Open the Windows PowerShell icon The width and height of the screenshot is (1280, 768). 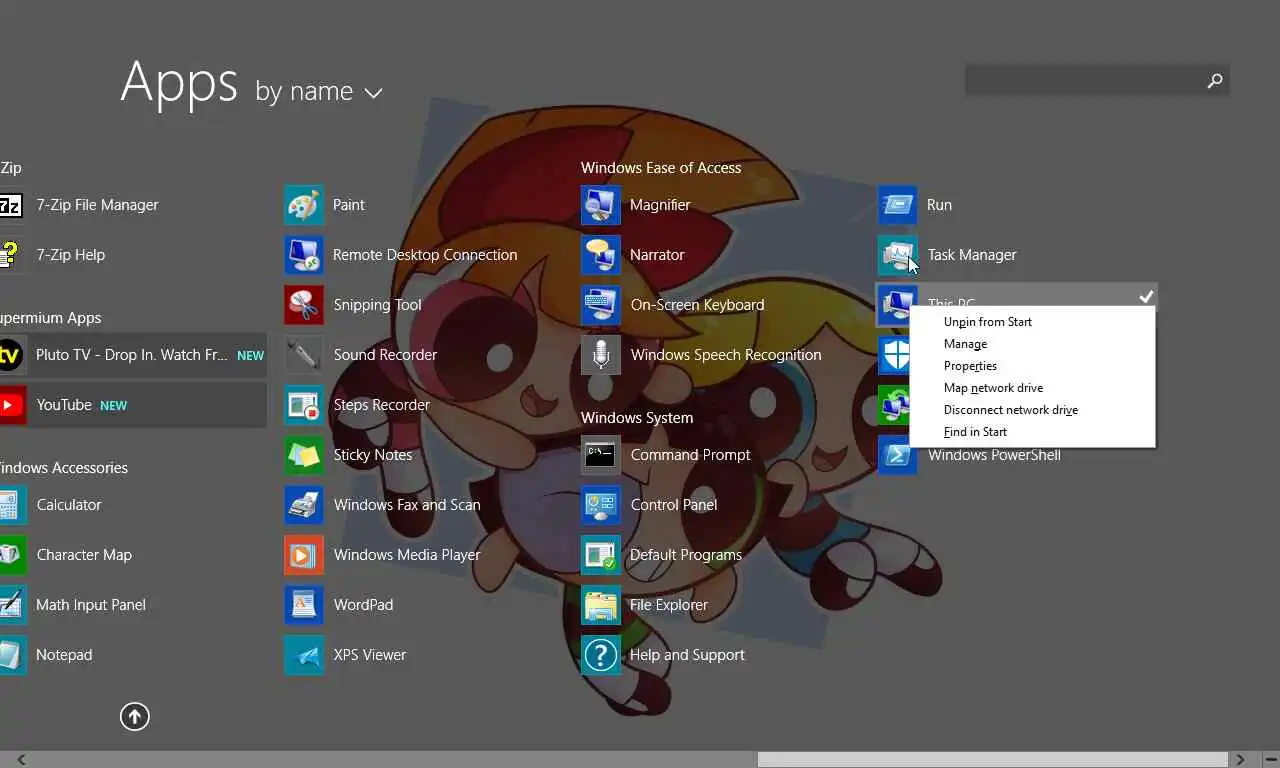pos(898,455)
